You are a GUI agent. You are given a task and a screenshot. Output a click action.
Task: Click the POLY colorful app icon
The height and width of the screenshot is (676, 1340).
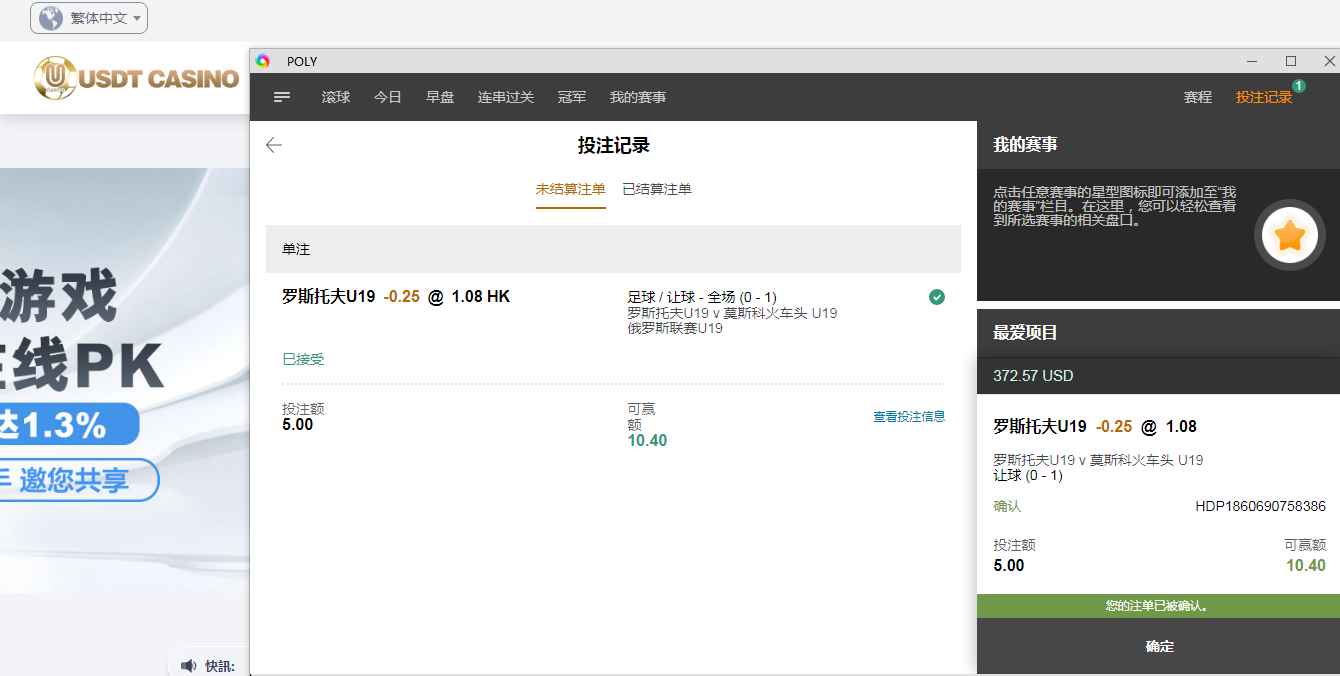(263, 61)
